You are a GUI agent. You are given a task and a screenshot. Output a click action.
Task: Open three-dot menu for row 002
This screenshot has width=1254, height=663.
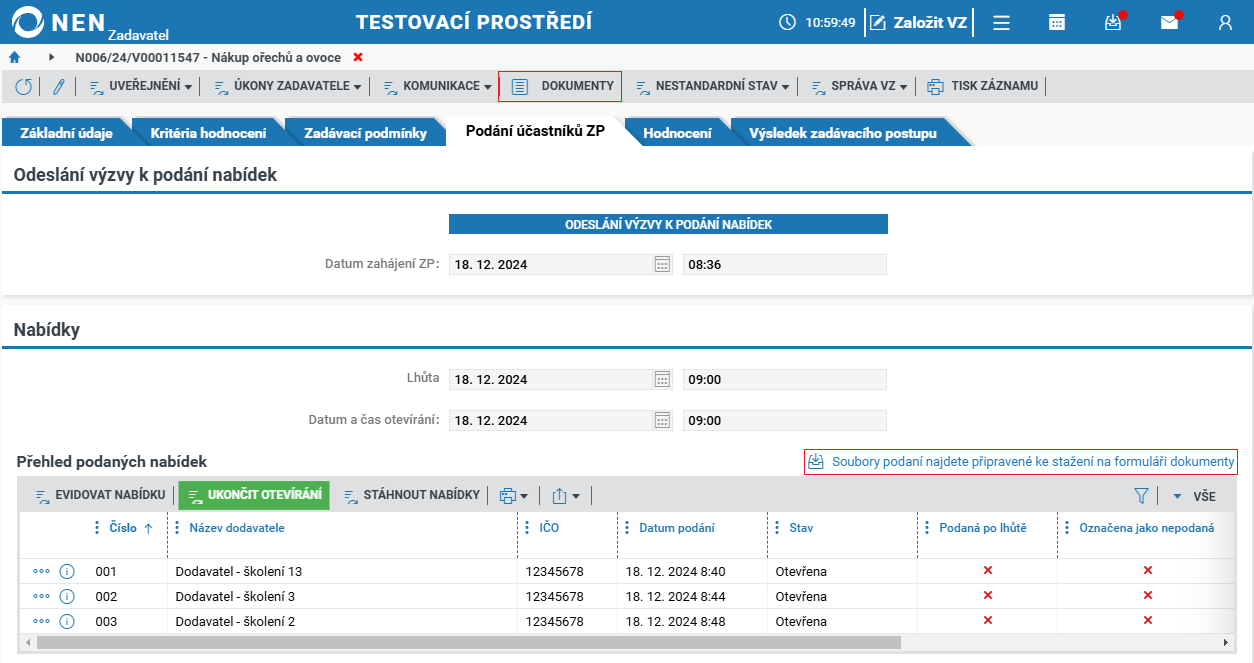(41, 596)
